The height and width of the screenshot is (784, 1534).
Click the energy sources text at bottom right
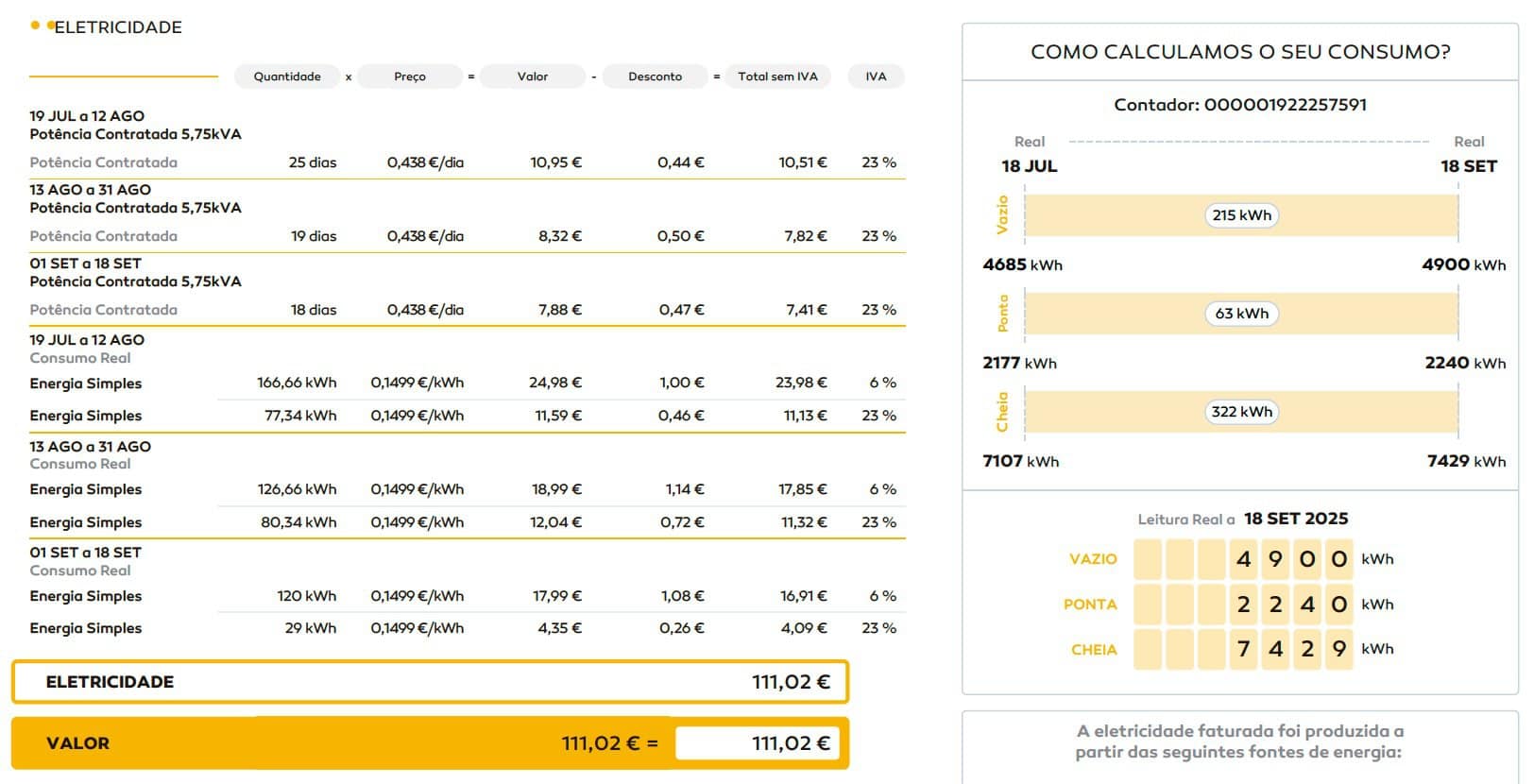click(1239, 741)
